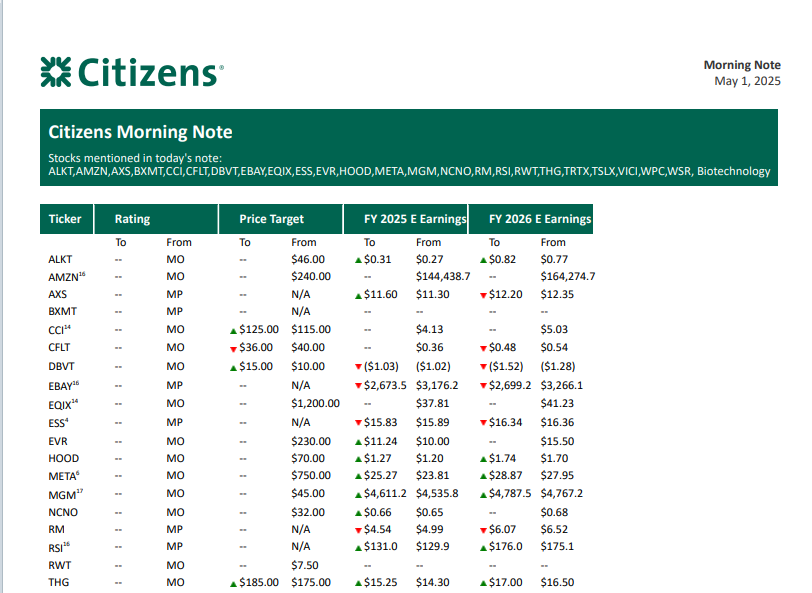Click the ticker list line starting with ALKT,AMZN

point(409,171)
